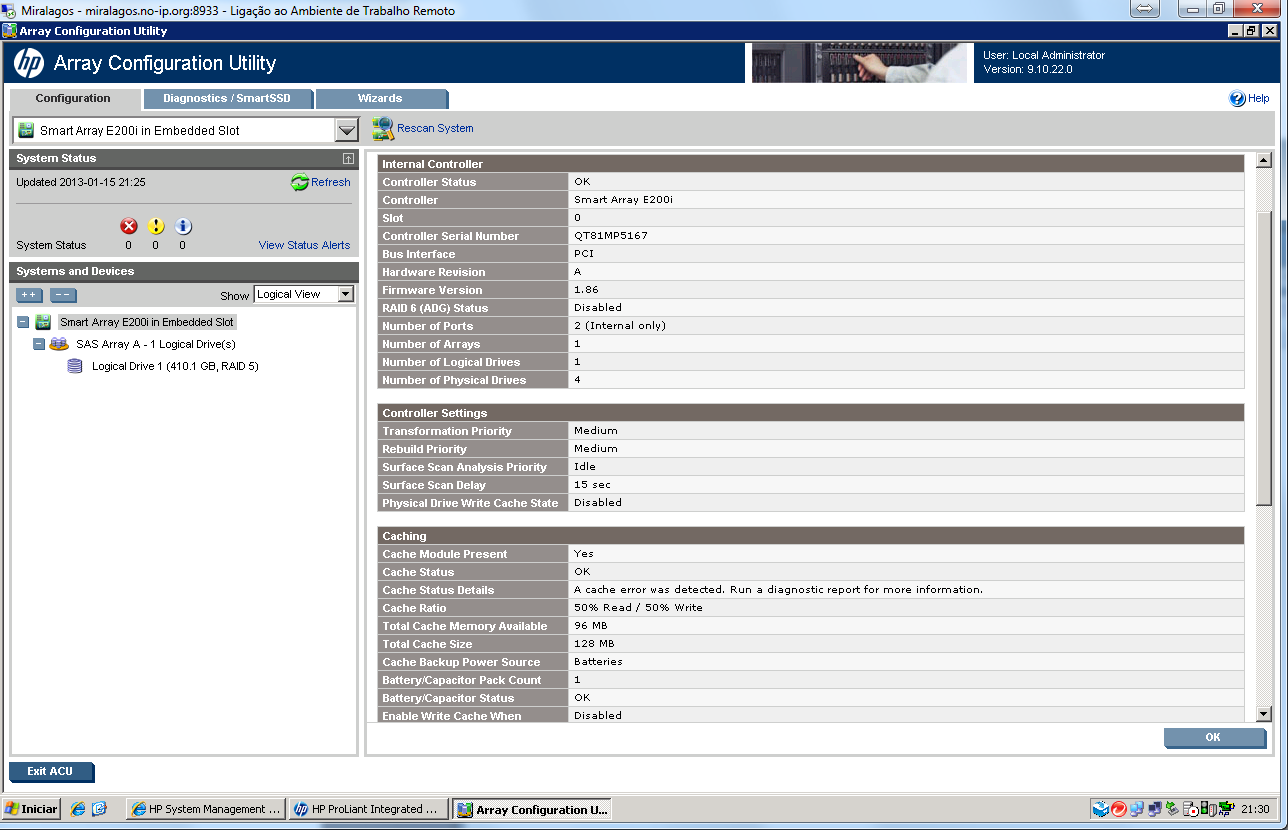Screen dimensions: 1288x830
Task: Select SAS Array A - 1 Logical Drive(s)
Action: pyautogui.click(x=156, y=344)
